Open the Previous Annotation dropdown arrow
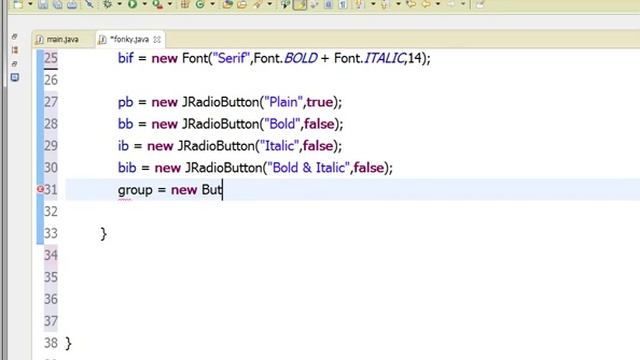This screenshot has height=360, width=640. coord(398,4)
